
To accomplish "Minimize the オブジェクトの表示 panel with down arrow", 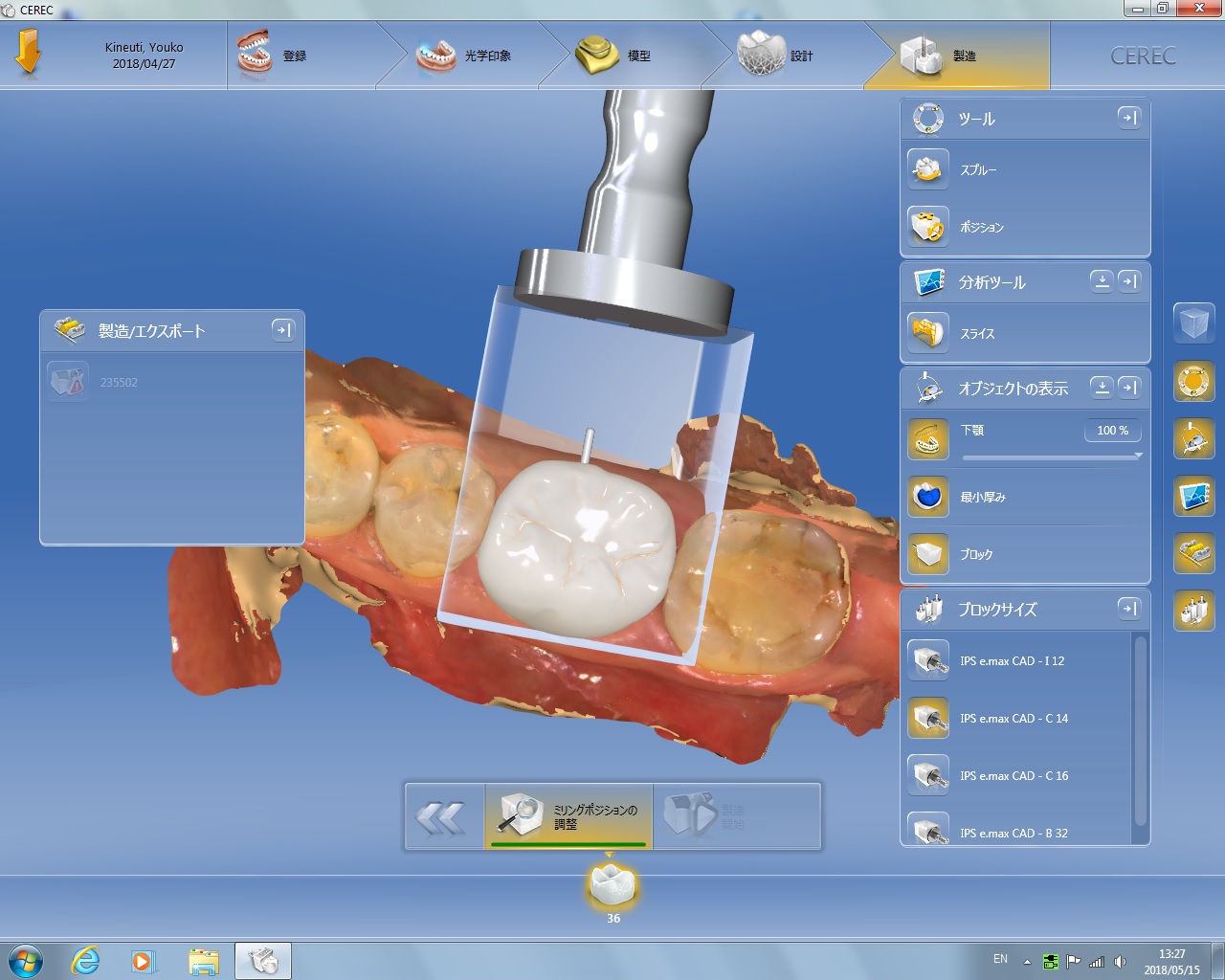I will click(1102, 387).
